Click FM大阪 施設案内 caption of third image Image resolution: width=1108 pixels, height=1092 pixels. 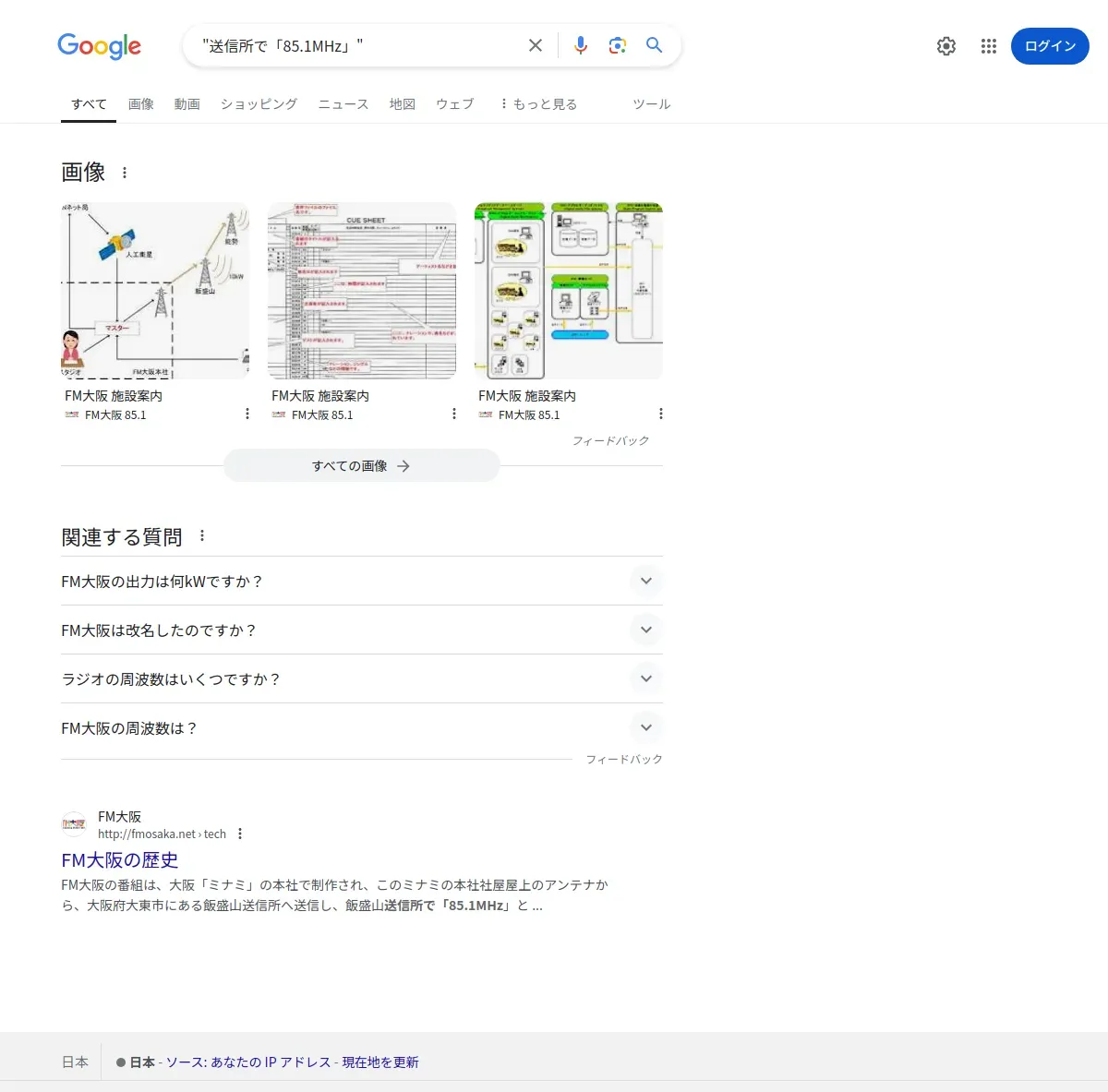click(527, 396)
